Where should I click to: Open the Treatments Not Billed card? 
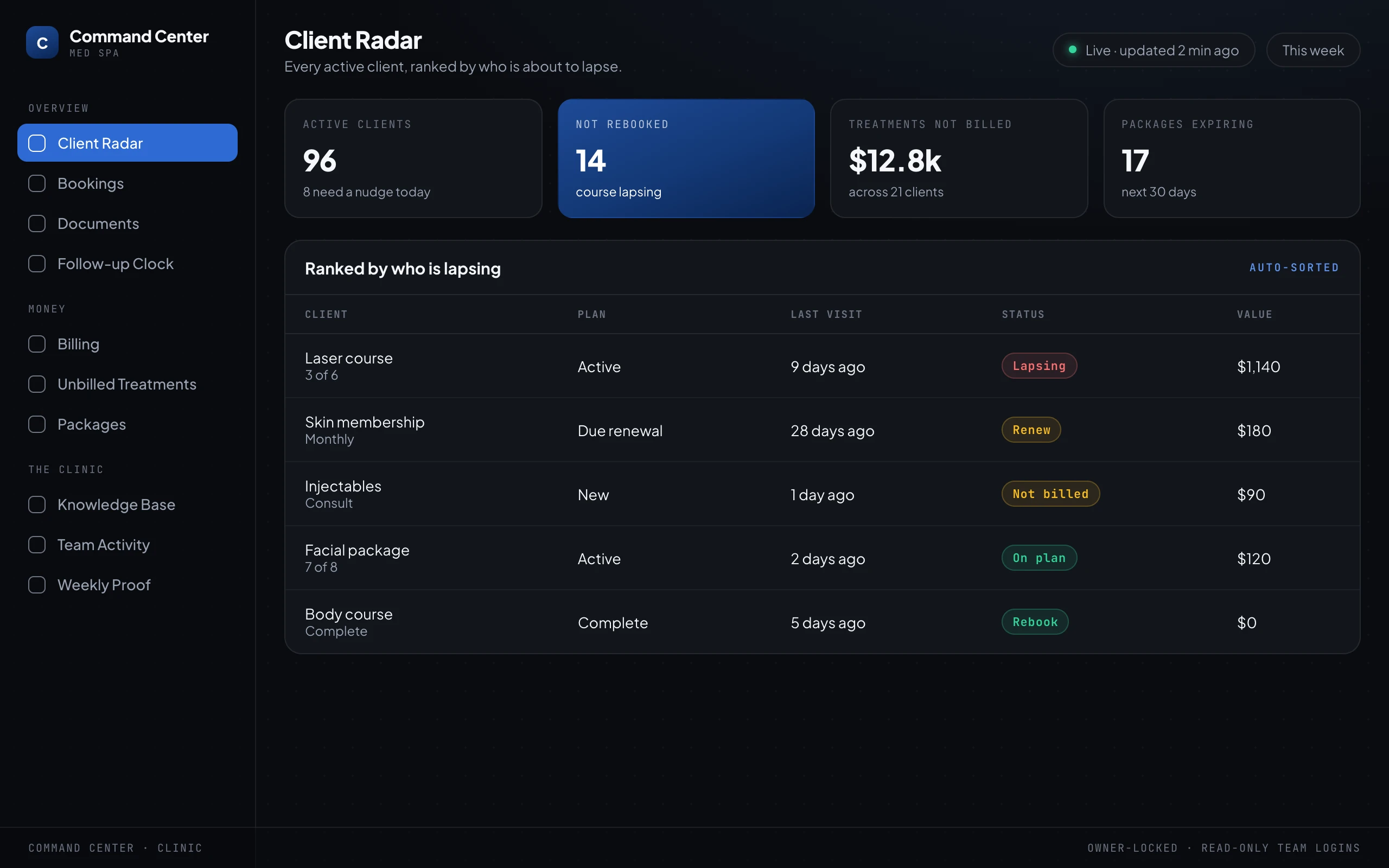point(959,158)
